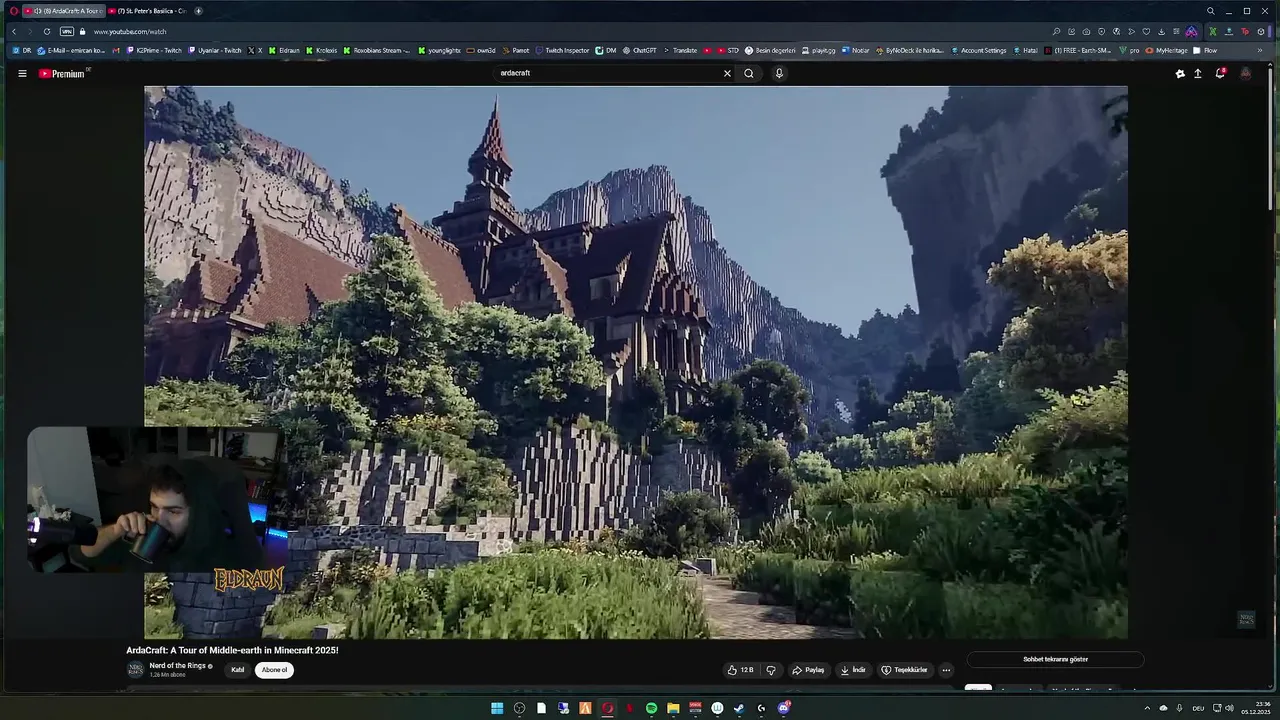Open the heart favorites toolbar icon
This screenshot has height=720, width=1280.
click(x=1146, y=32)
